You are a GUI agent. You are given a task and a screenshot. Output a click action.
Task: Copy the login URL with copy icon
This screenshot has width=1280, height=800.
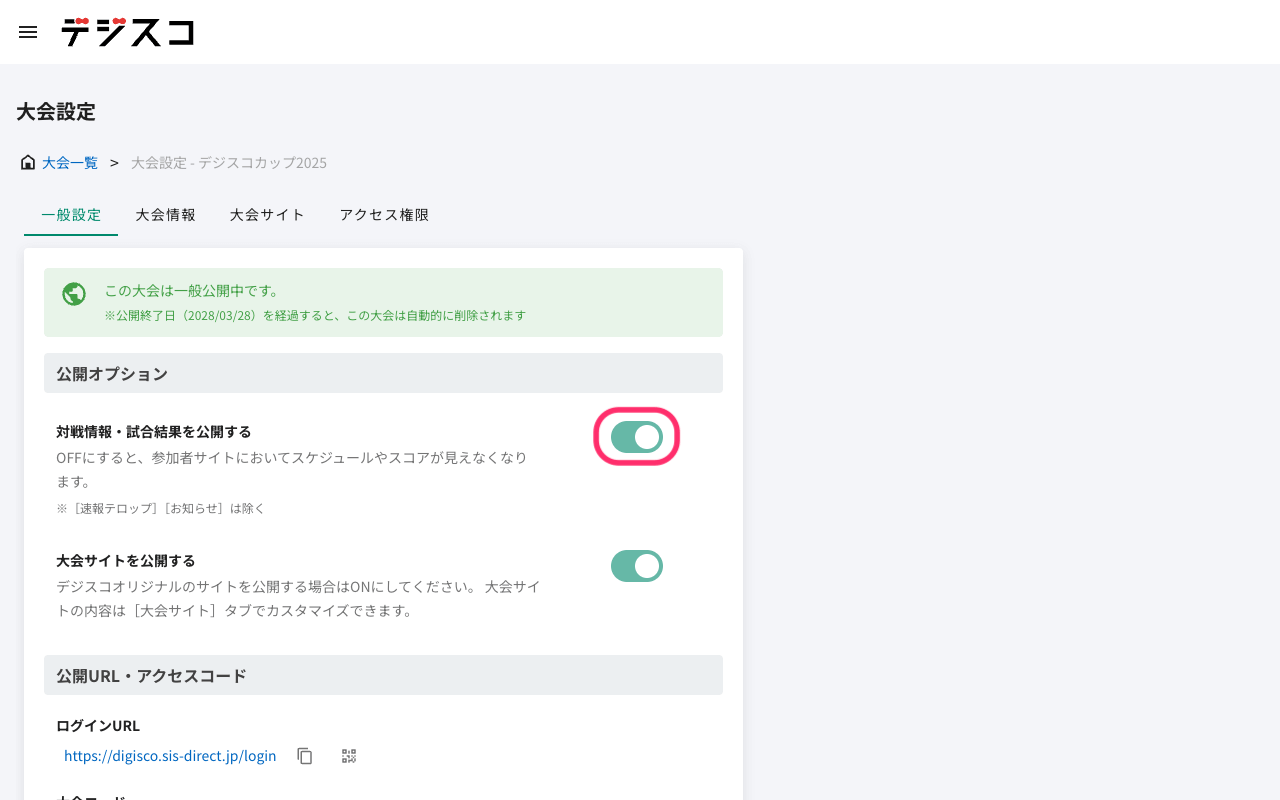point(305,756)
